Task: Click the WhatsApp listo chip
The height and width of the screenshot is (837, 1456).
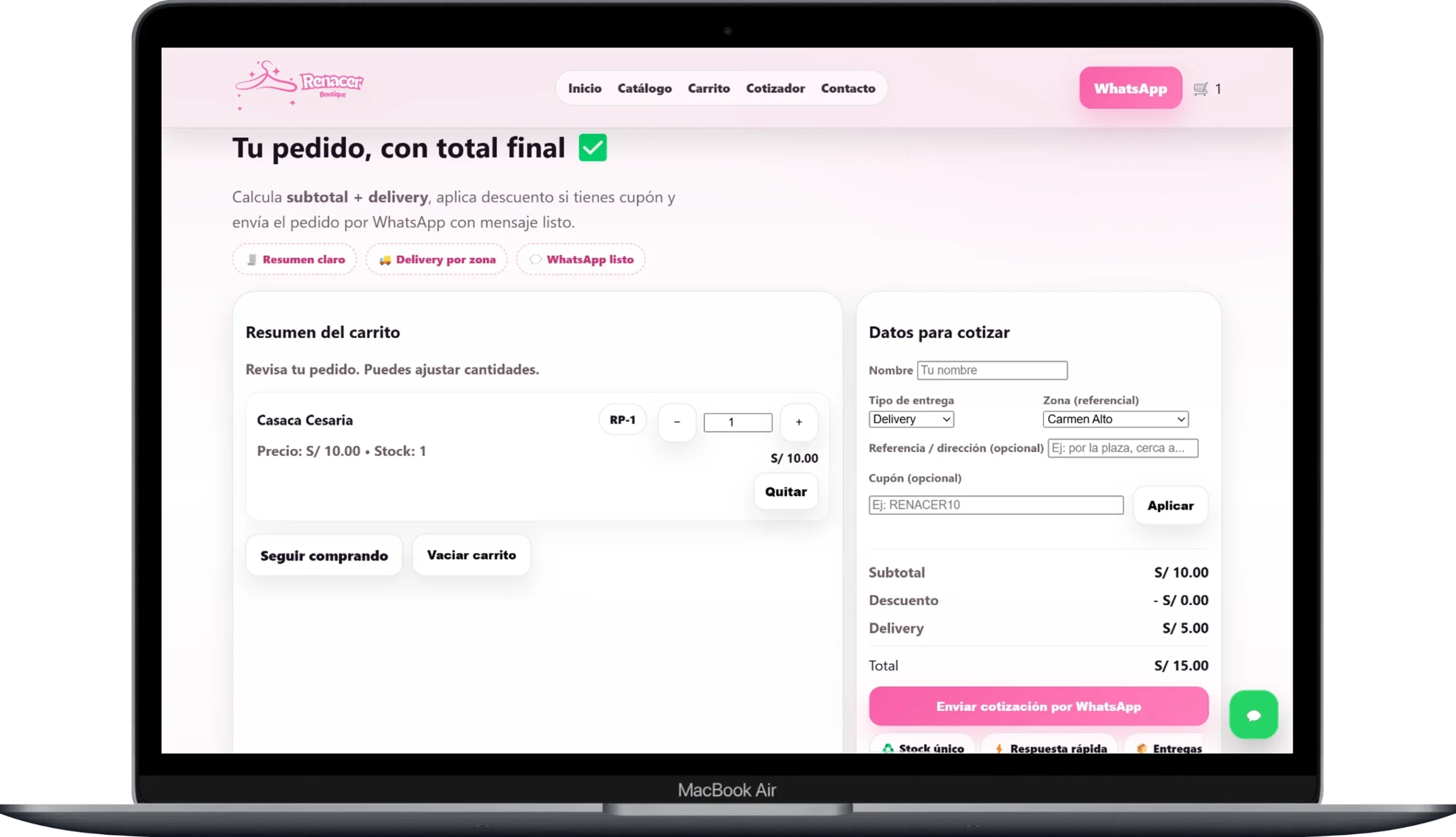Action: point(581,259)
